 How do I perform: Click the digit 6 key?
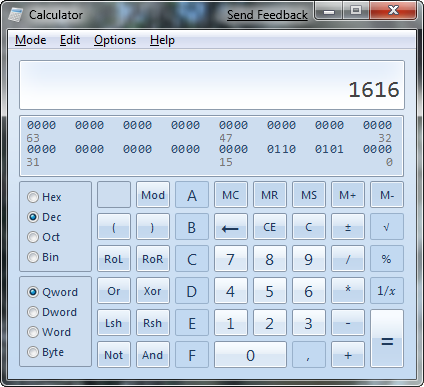(309, 291)
